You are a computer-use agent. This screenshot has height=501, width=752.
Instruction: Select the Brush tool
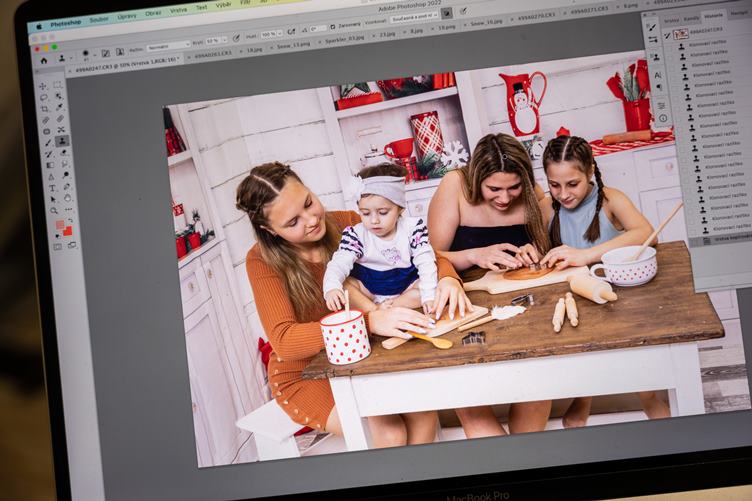[48, 142]
